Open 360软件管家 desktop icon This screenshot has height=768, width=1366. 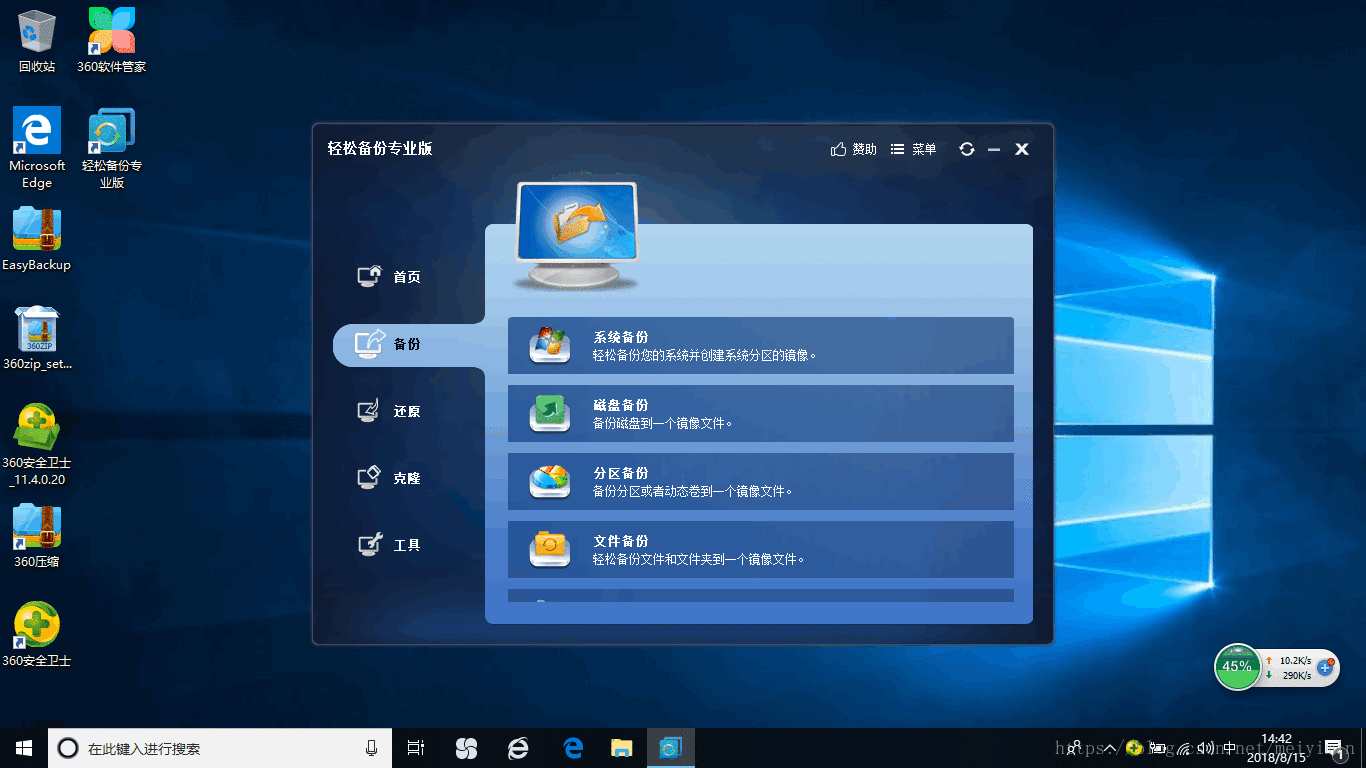click(112, 40)
